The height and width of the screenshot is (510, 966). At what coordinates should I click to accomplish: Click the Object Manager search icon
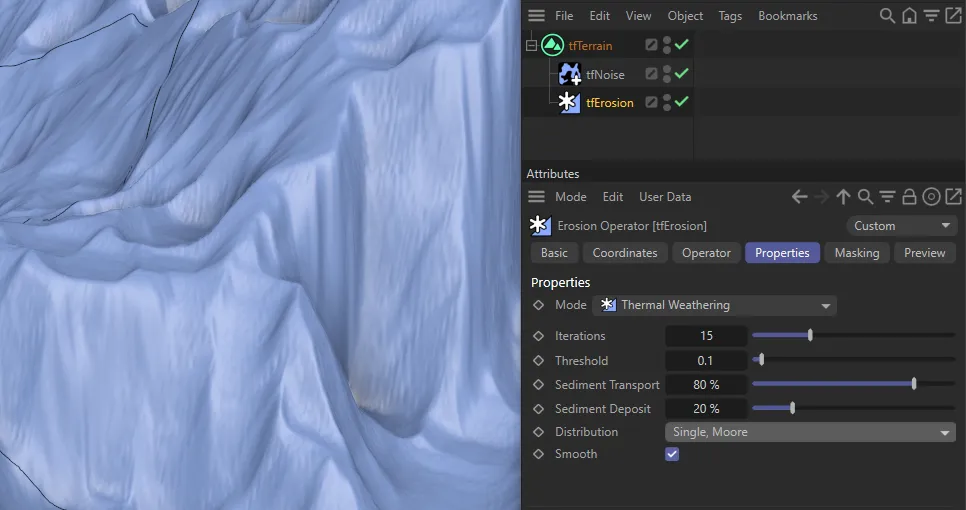click(x=887, y=15)
